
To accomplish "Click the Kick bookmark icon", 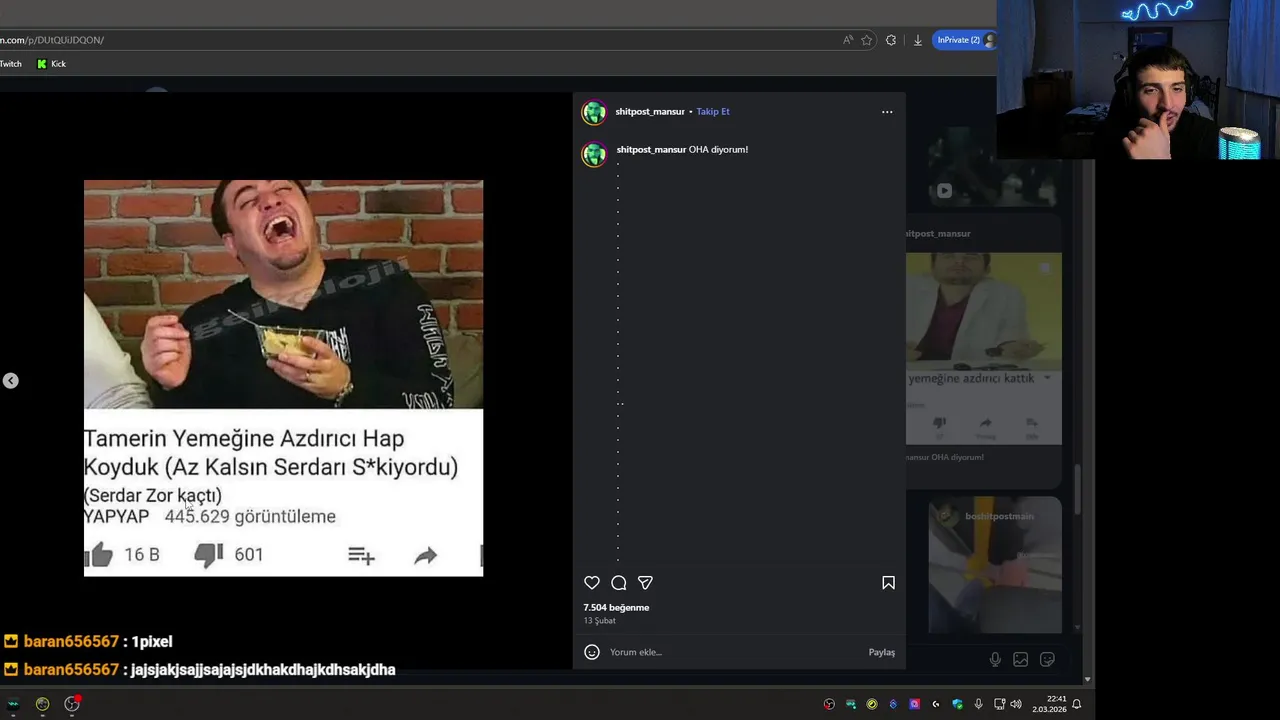I will pos(42,64).
